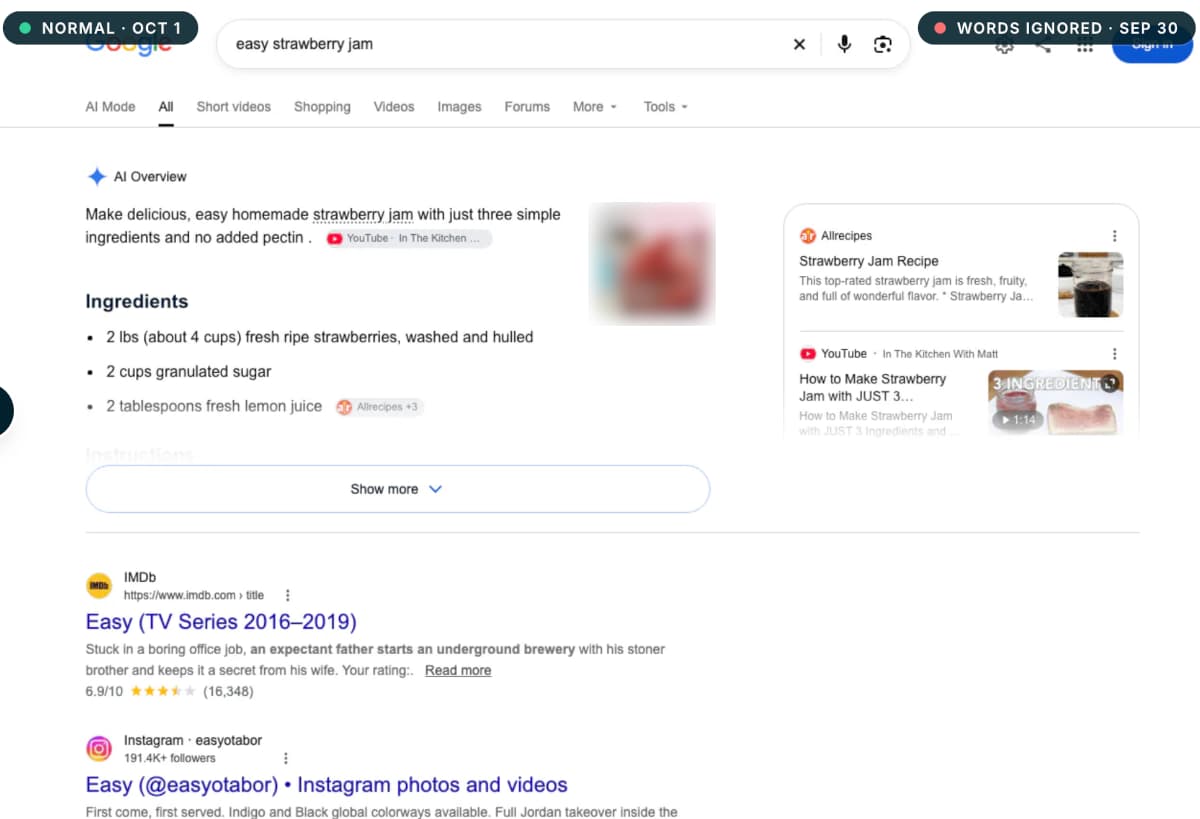The width and height of the screenshot is (1200, 819).
Task: Click the https://www.imdb.com › title URL
Action: click(x=194, y=595)
